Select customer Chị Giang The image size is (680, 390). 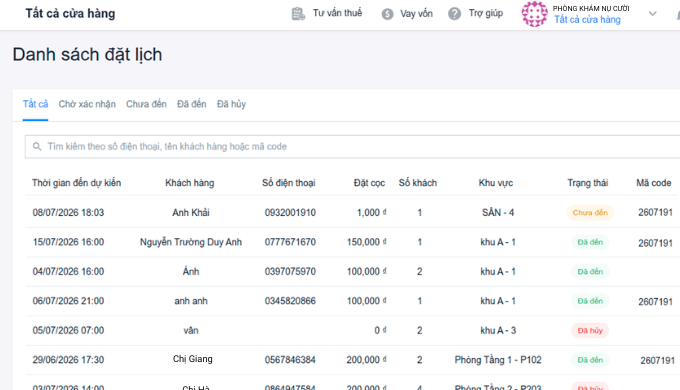[x=193, y=359]
